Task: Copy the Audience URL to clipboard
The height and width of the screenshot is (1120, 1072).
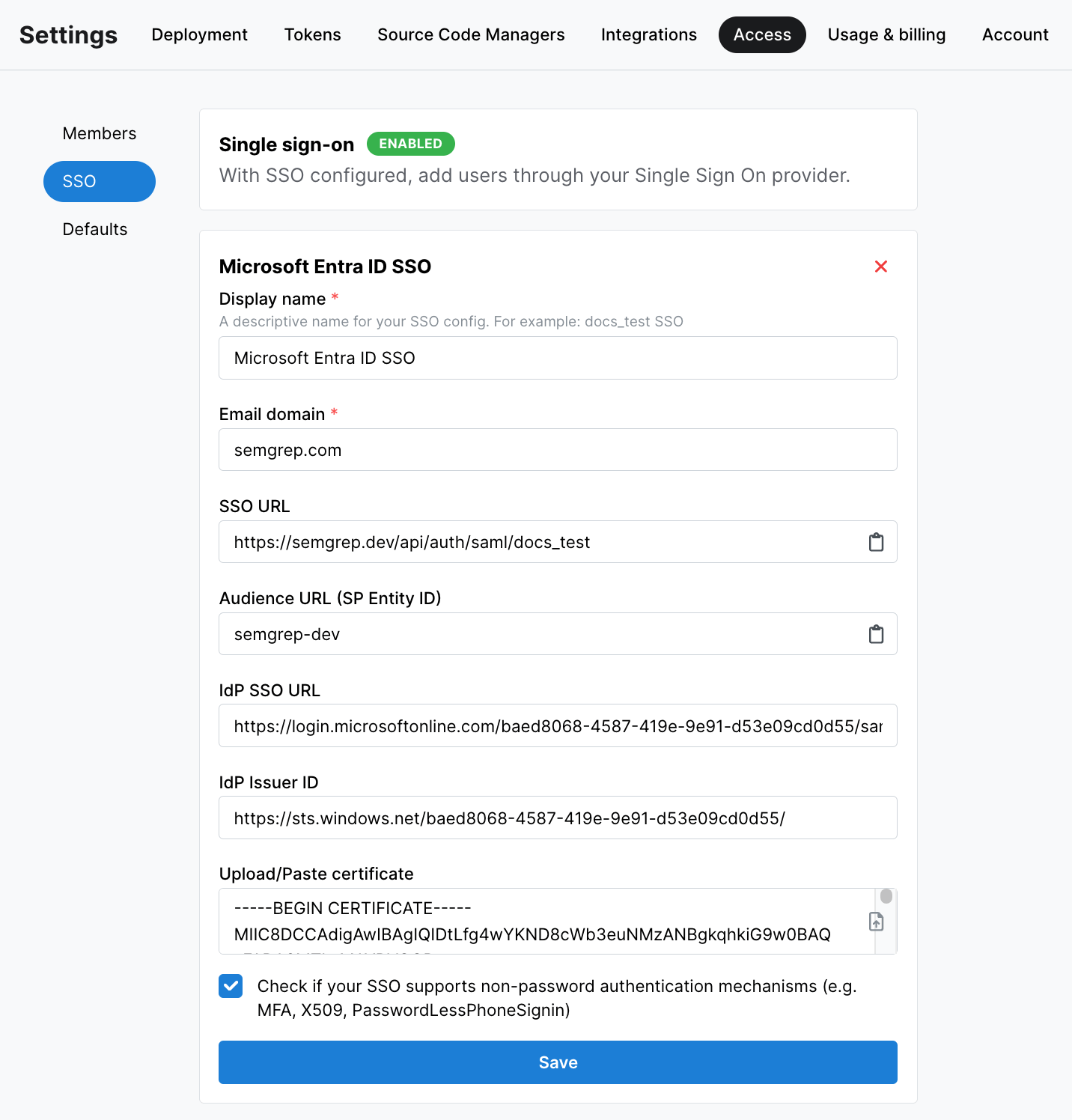Action: [877, 633]
